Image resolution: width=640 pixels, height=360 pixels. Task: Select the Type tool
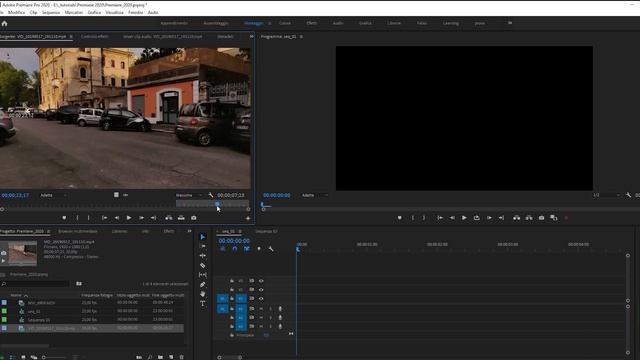tap(203, 304)
